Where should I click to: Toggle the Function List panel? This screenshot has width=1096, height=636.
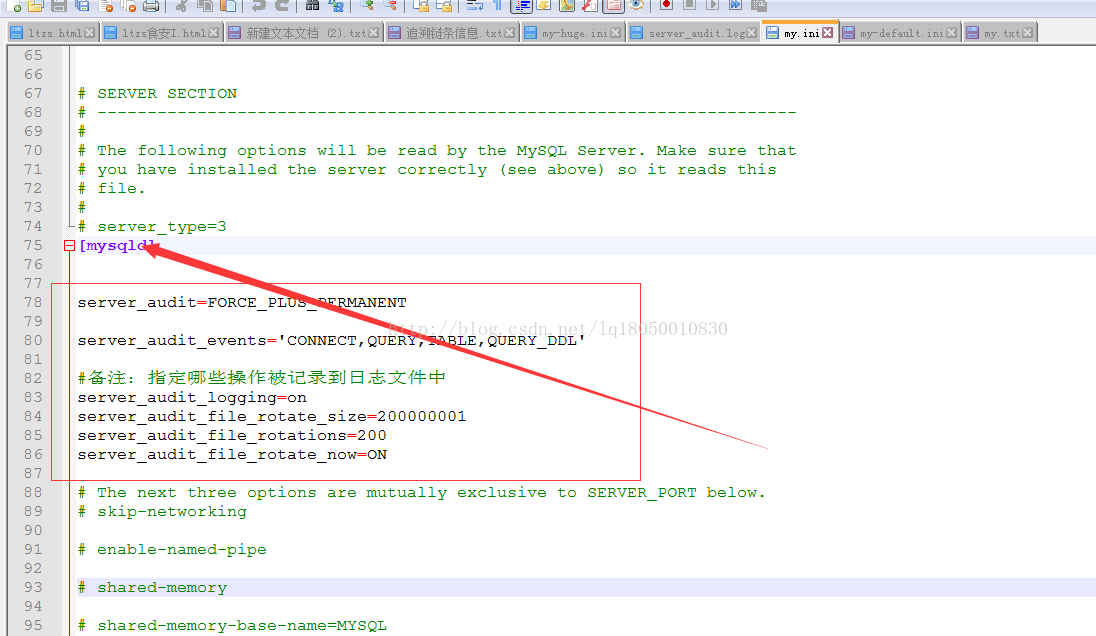[589, 6]
